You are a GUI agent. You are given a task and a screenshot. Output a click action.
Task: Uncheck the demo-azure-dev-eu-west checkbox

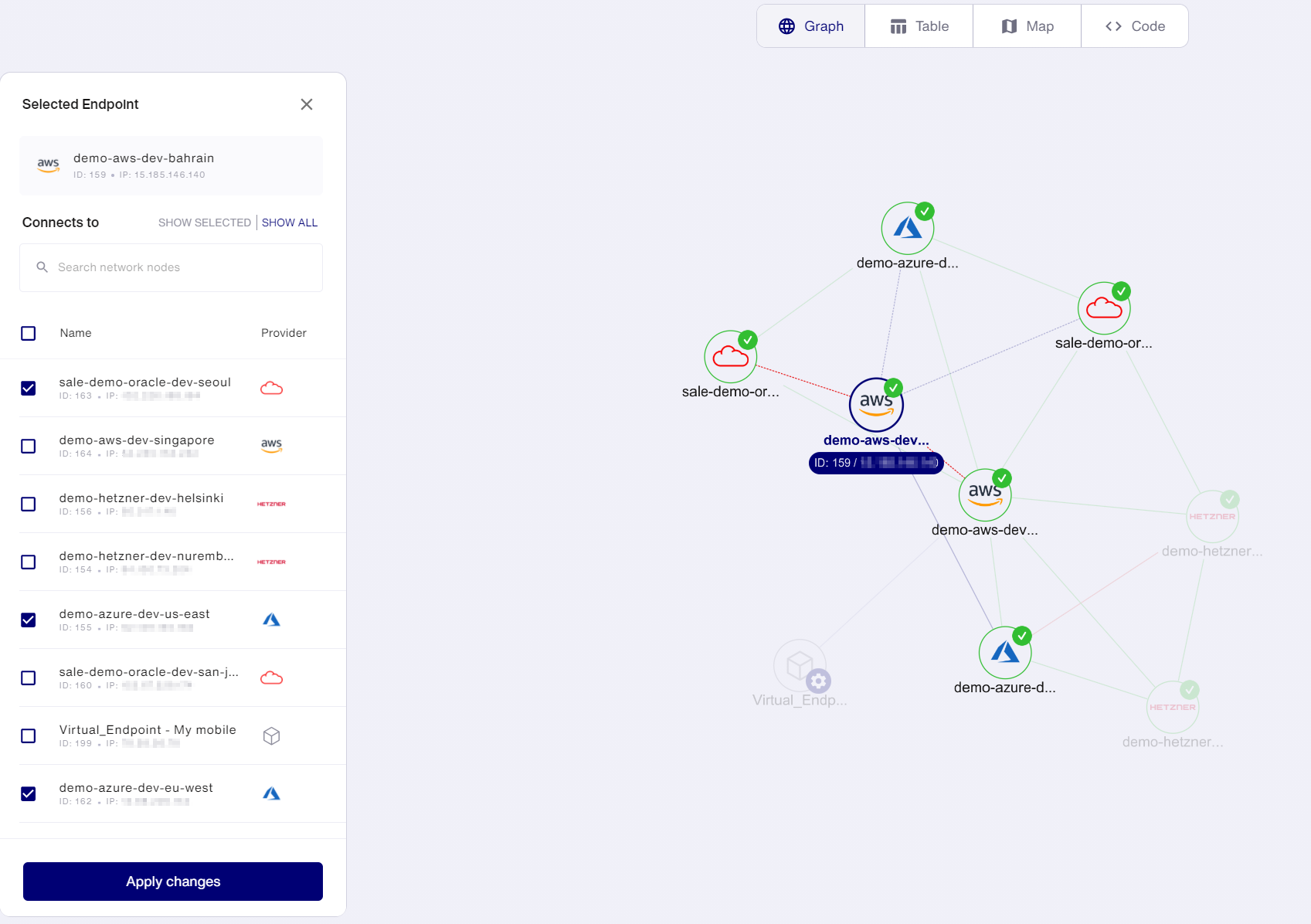pos(29,793)
